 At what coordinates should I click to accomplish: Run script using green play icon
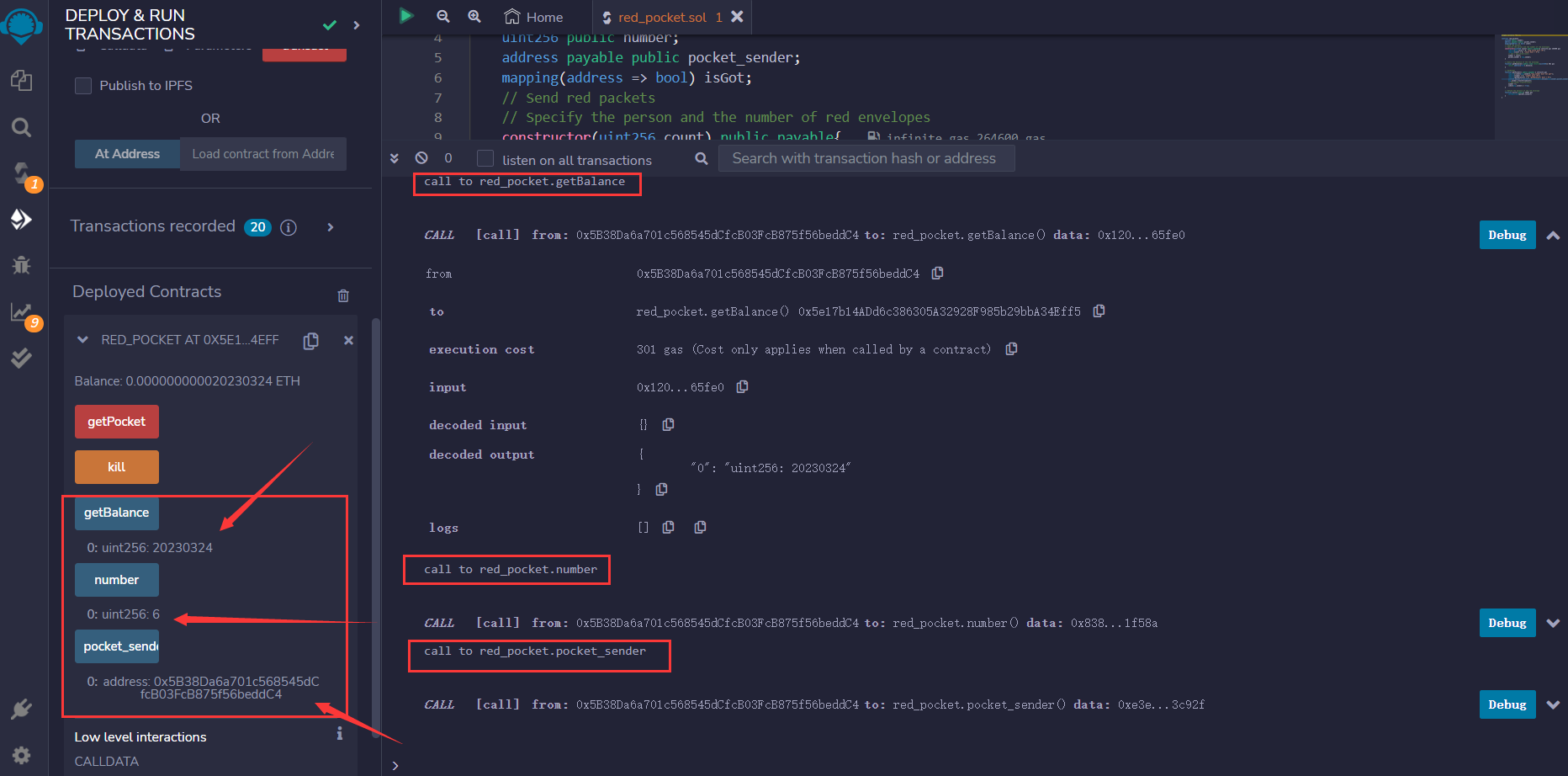407,16
